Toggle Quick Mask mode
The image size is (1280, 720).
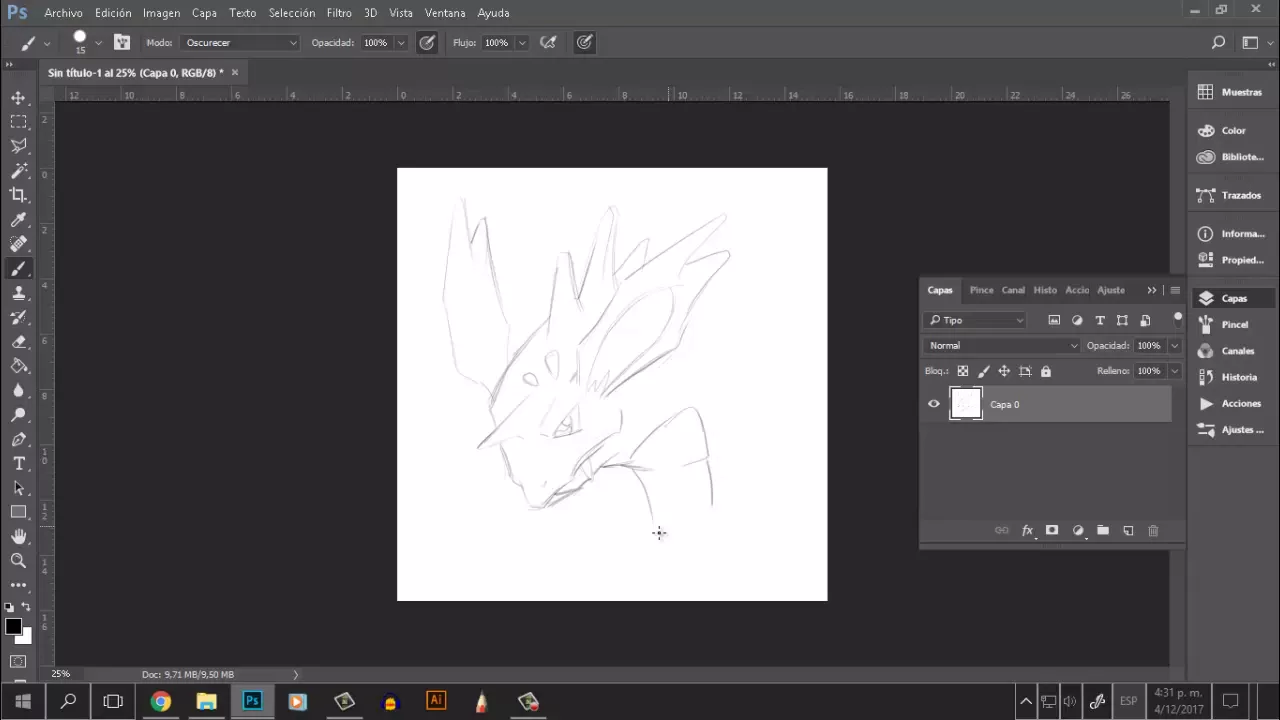18,661
